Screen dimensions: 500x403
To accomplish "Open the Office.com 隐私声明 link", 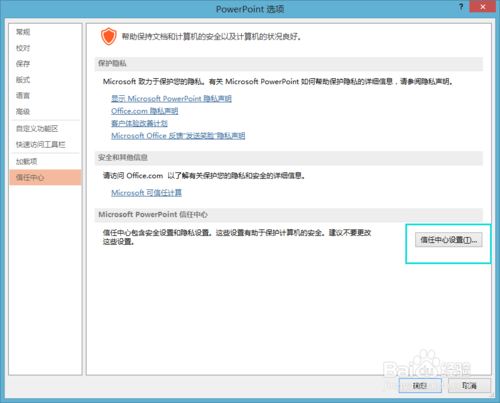I will pos(144,111).
